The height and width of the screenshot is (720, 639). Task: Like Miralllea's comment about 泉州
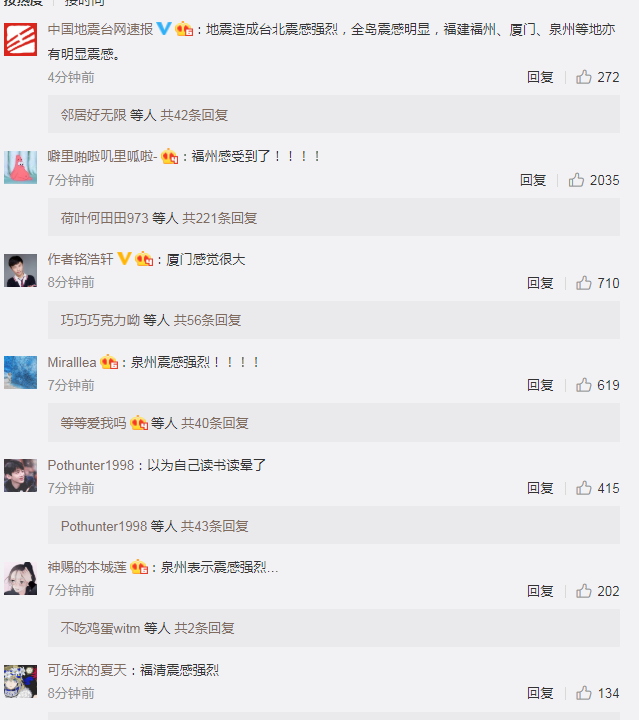pos(584,385)
